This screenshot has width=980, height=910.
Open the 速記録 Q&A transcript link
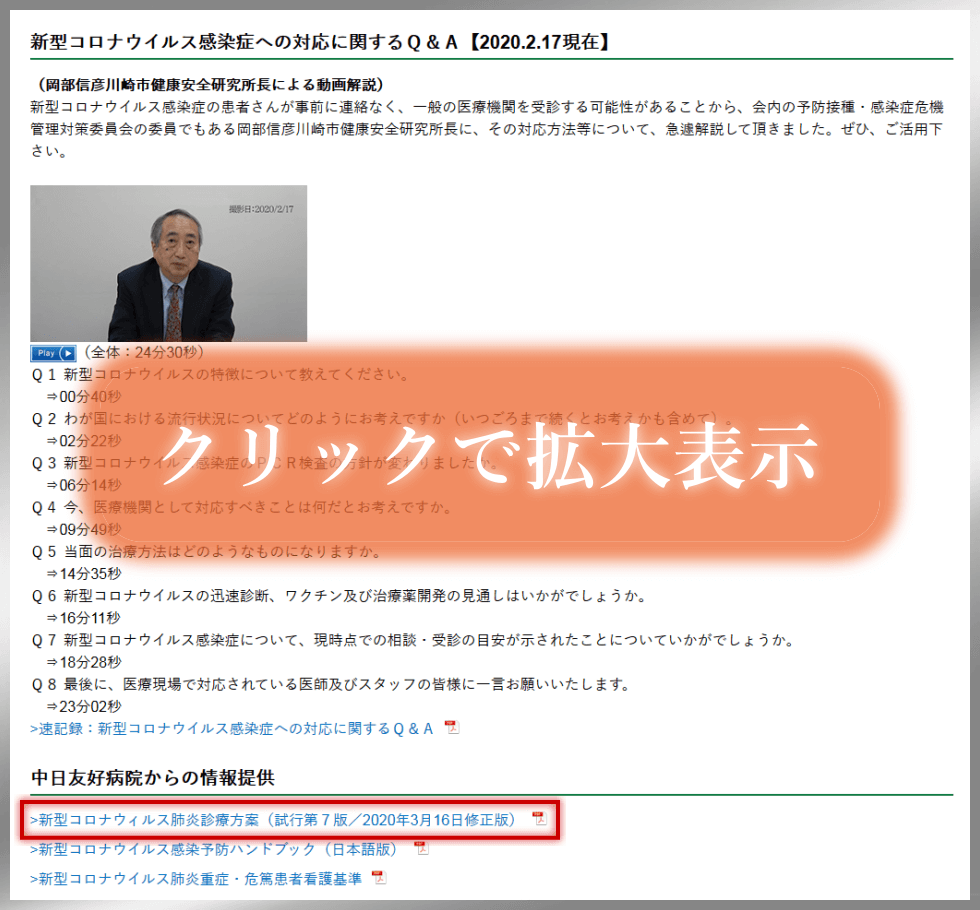(x=231, y=729)
